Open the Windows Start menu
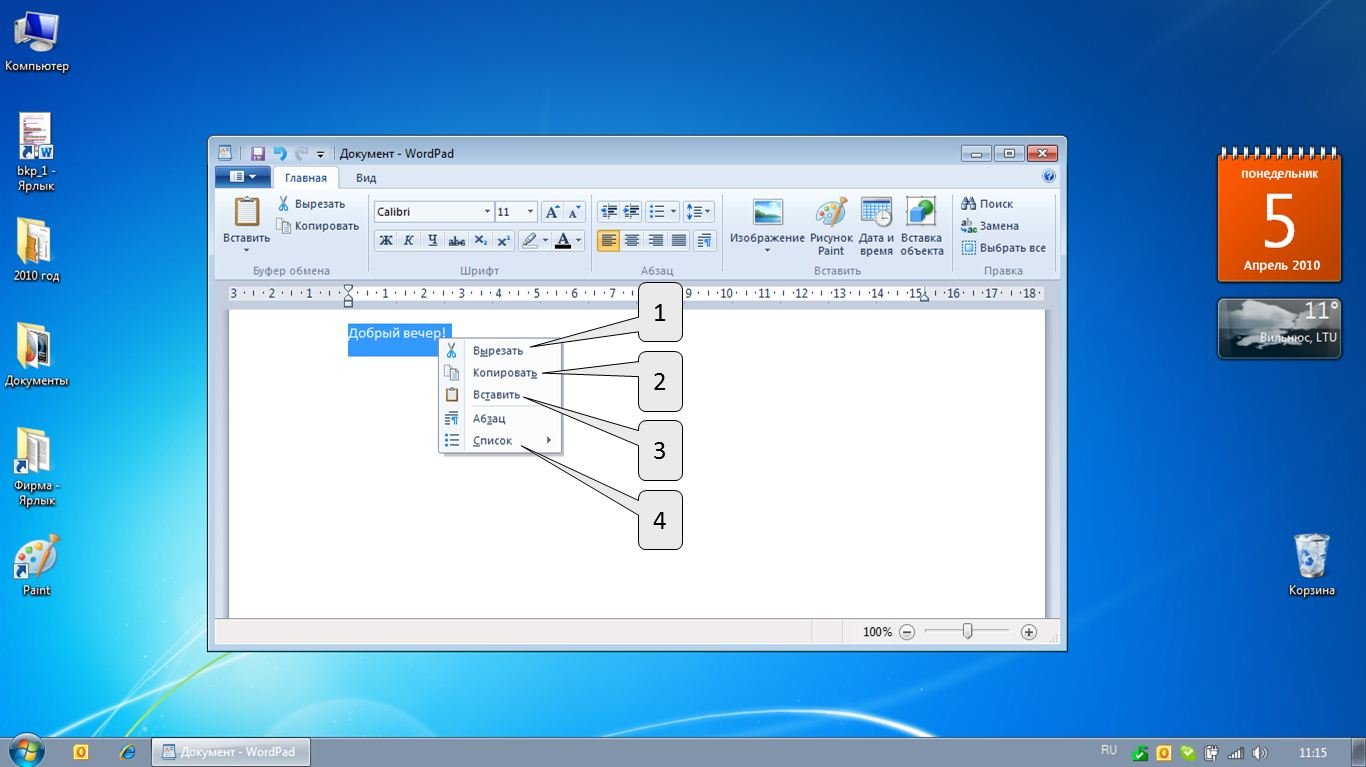This screenshot has height=767, width=1366. pyautogui.click(x=25, y=751)
